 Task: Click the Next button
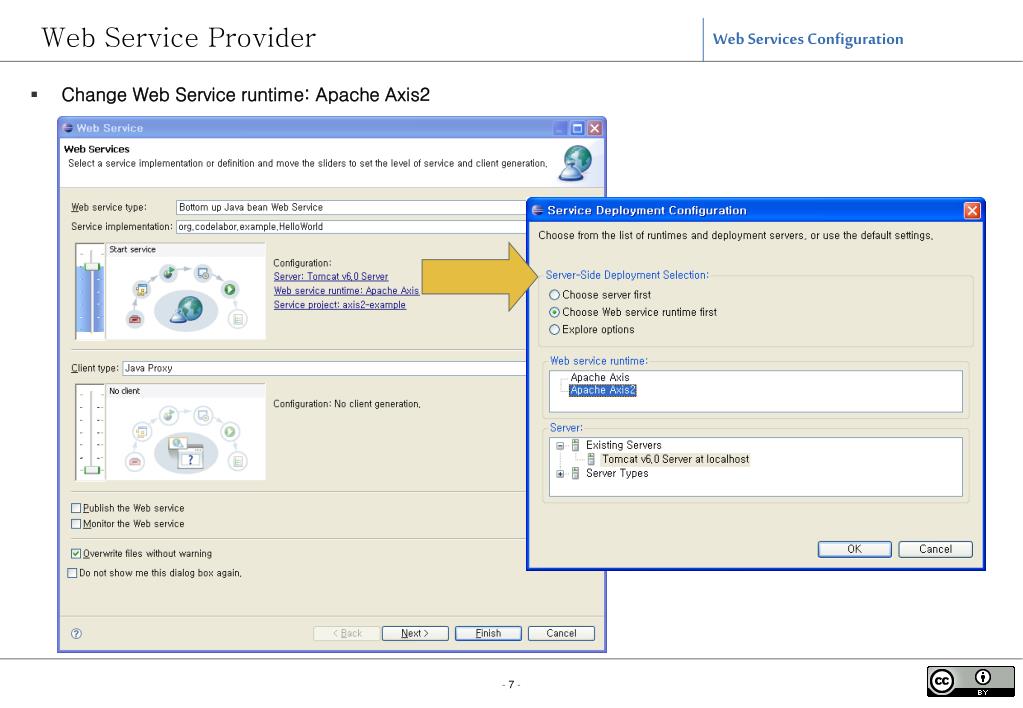click(x=415, y=634)
